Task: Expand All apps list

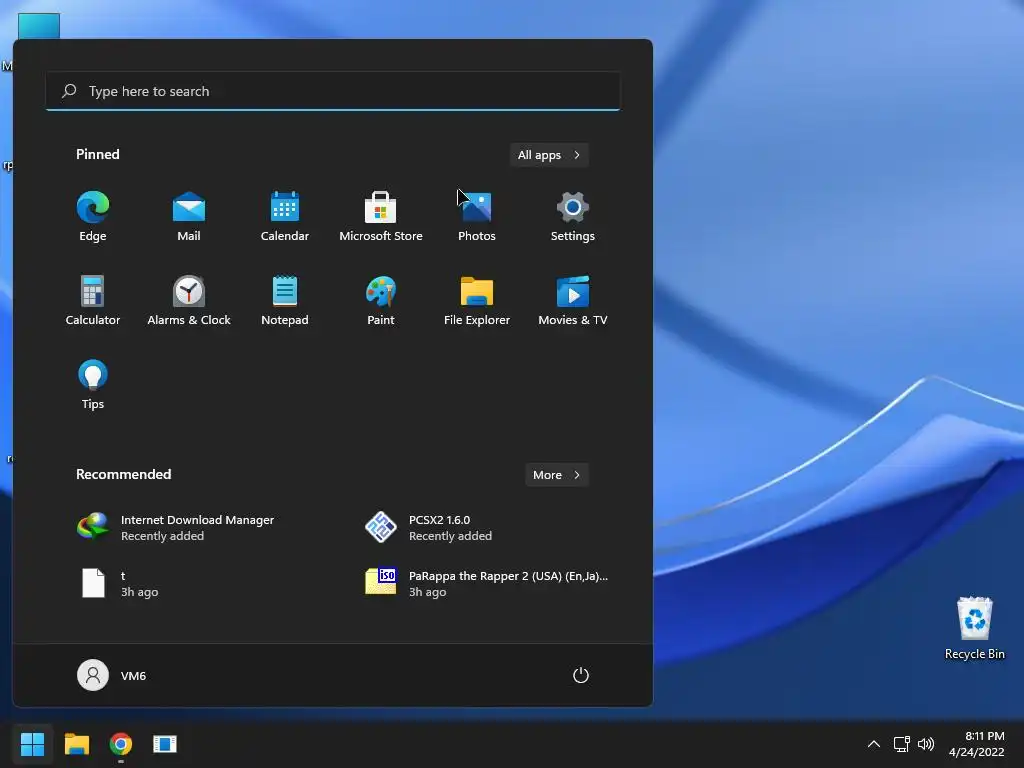Action: pyautogui.click(x=549, y=155)
